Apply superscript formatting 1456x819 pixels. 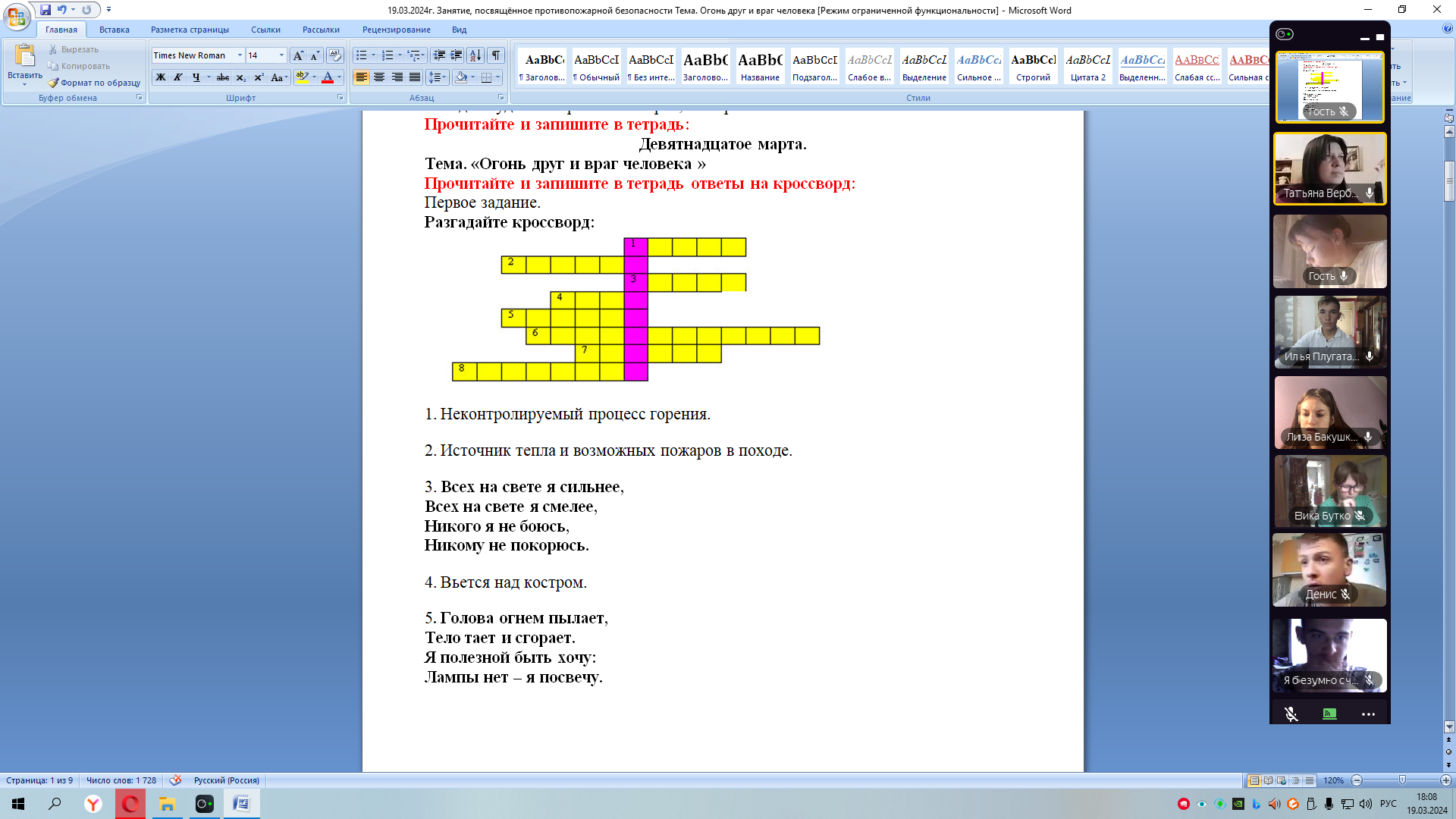259,77
